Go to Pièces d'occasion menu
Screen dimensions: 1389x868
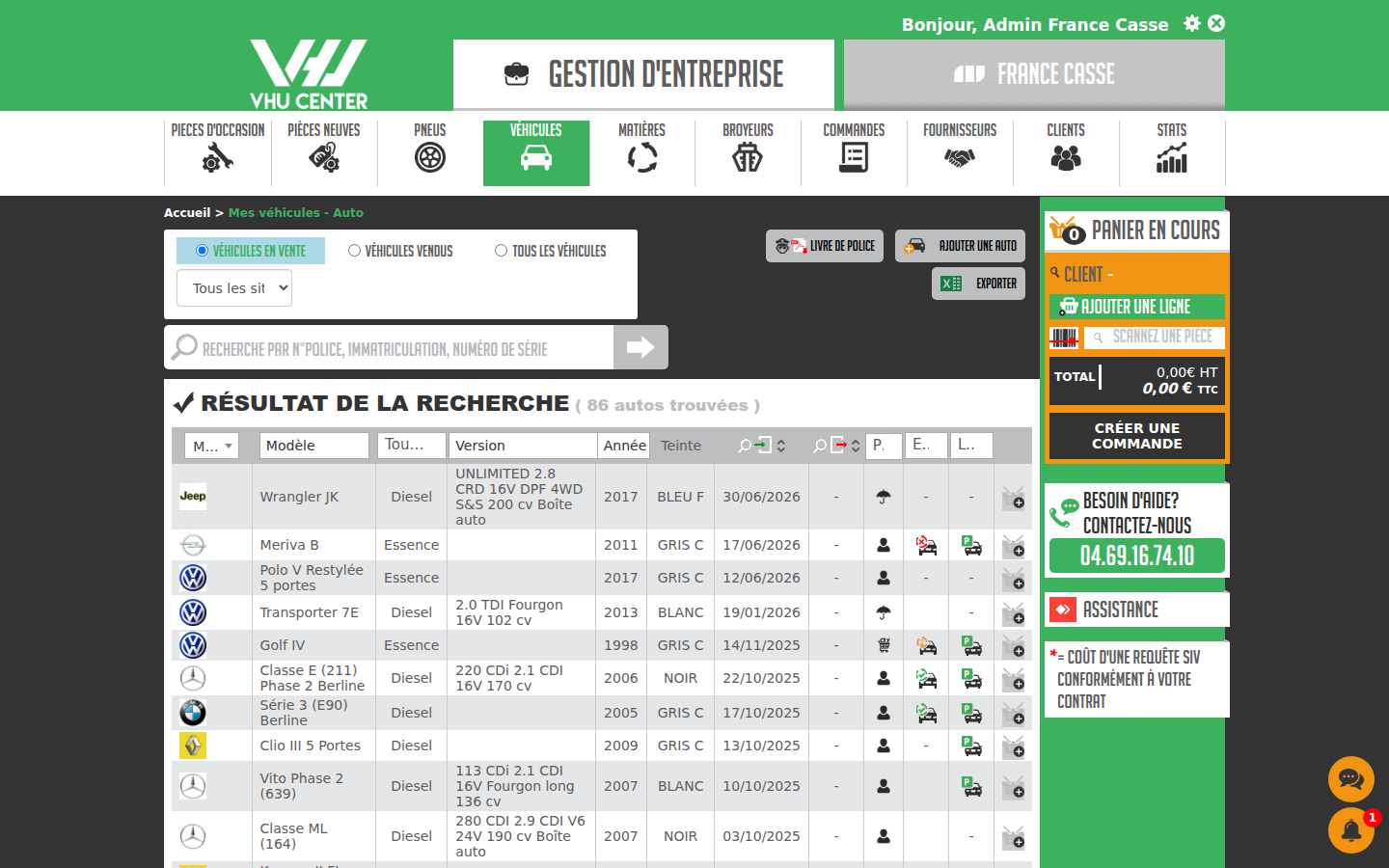(218, 151)
